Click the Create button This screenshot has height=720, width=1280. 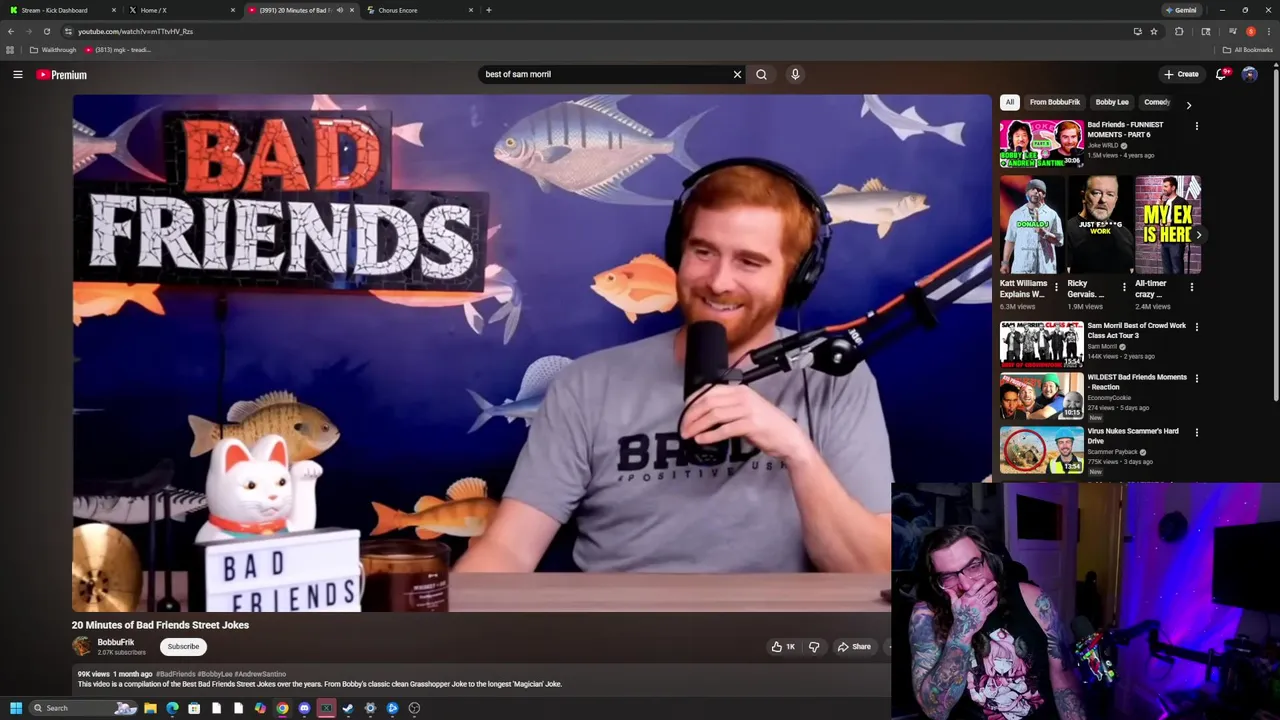click(1181, 74)
